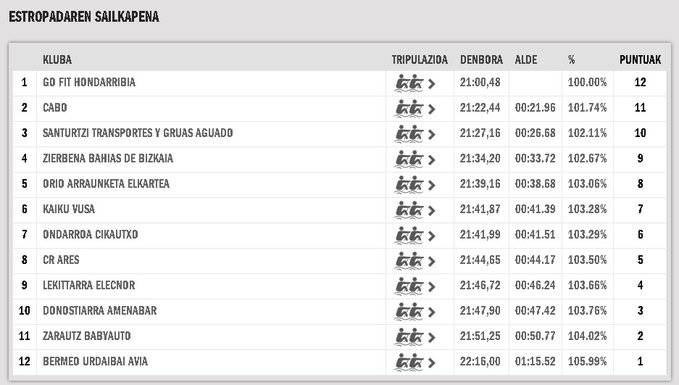Screen dimensions: 679x385
Task: Sort by the DENBORA column header
Action: (481, 59)
